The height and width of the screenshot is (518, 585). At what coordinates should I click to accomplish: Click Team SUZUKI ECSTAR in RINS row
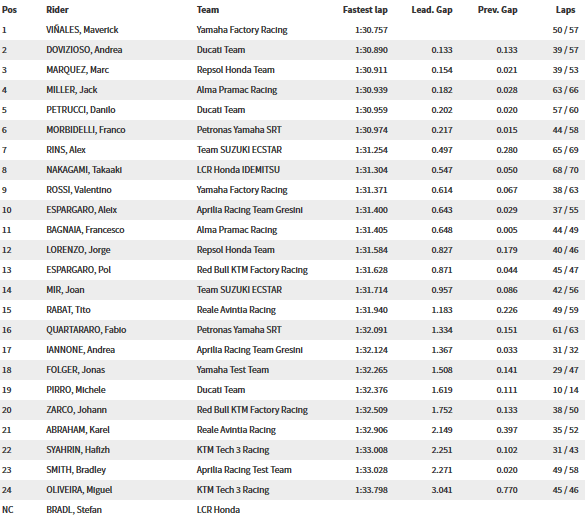pyautogui.click(x=239, y=150)
